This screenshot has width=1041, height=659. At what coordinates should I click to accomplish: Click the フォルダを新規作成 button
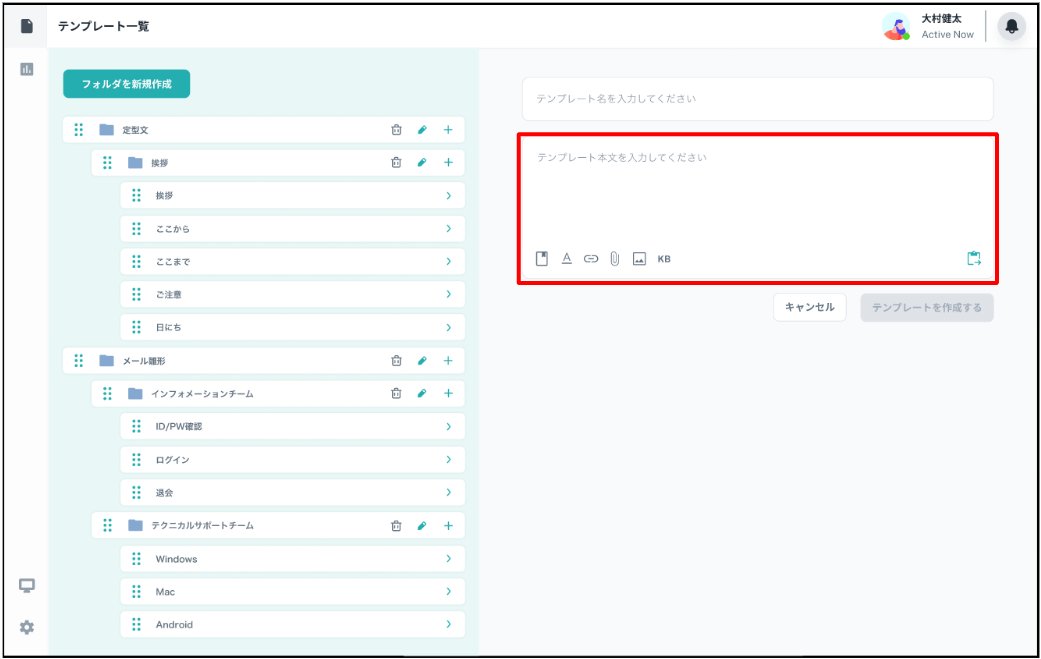126,84
